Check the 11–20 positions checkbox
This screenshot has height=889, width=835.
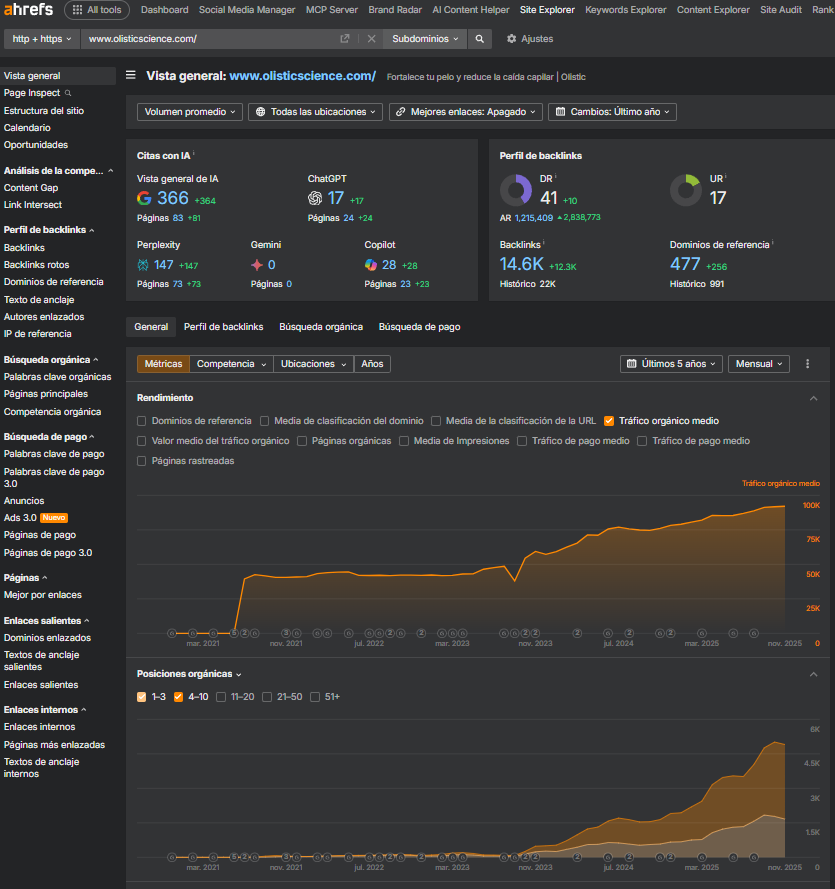click(x=221, y=697)
